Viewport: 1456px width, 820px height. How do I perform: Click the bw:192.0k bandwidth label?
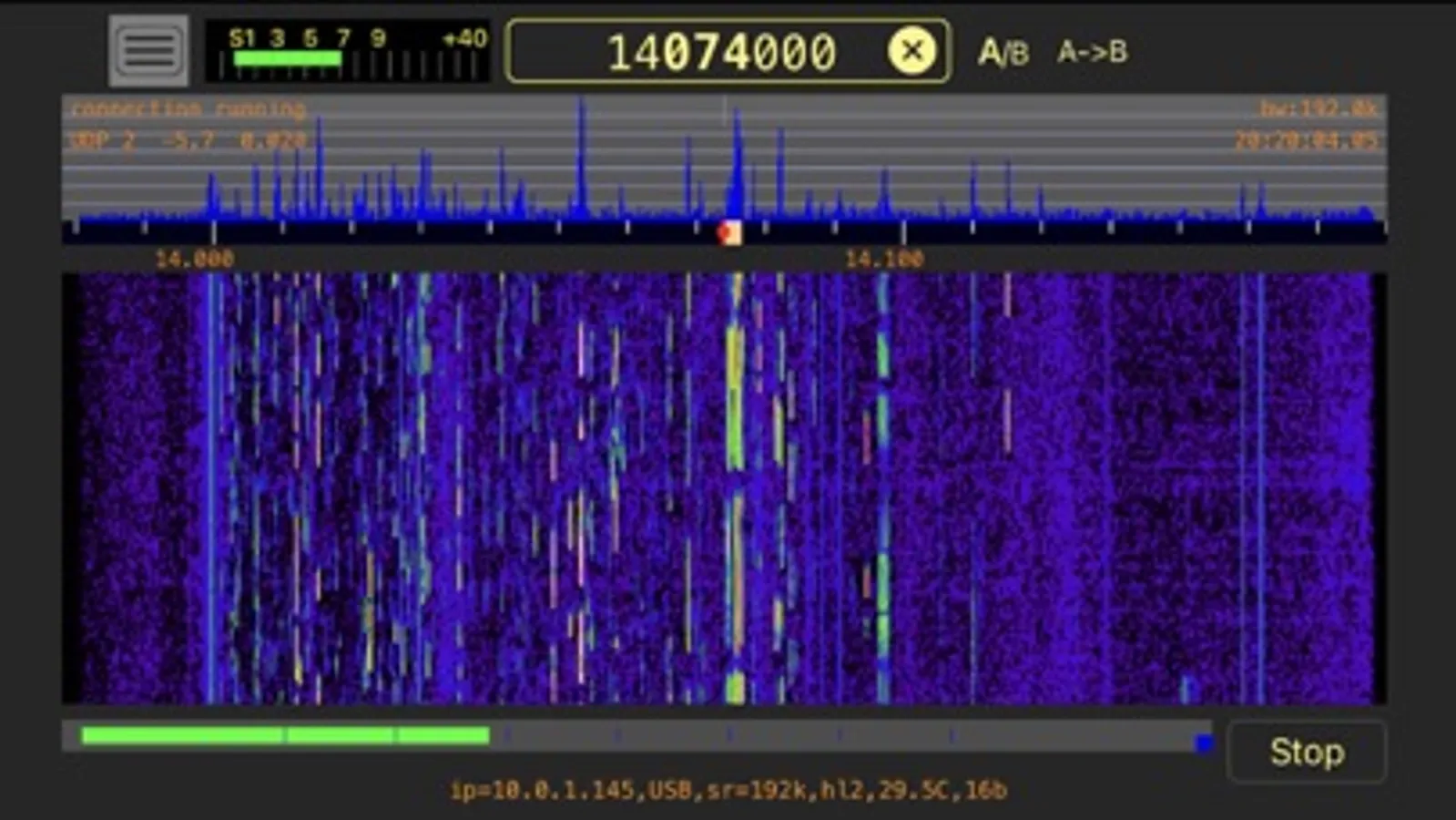1319,109
